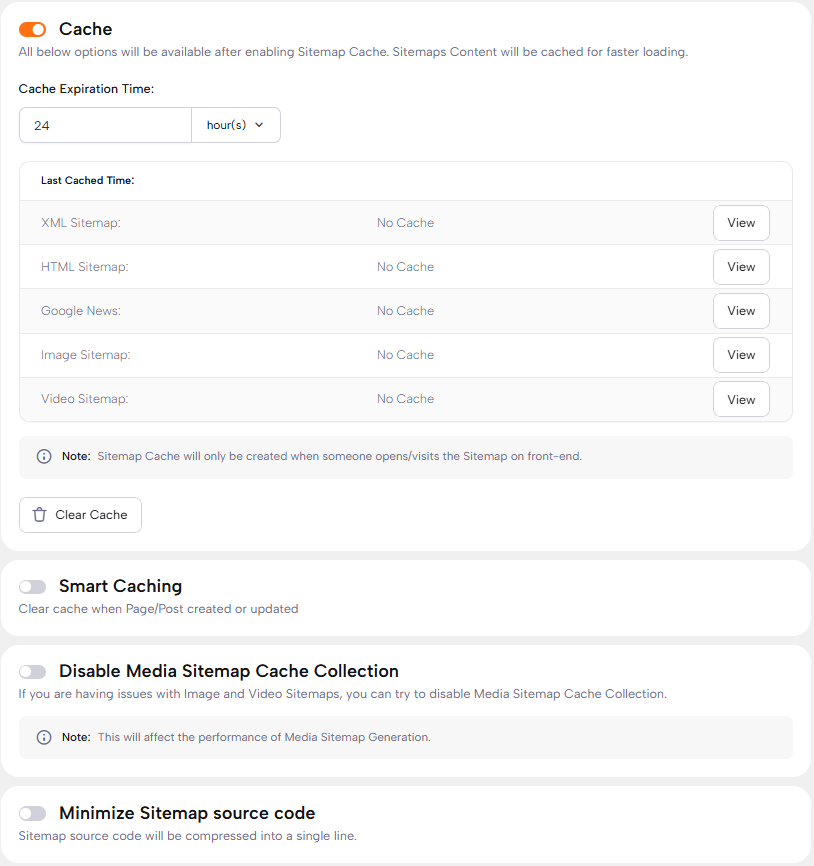View the HTML Sitemap cache
Viewport: 814px width, 866px height.
pos(740,267)
